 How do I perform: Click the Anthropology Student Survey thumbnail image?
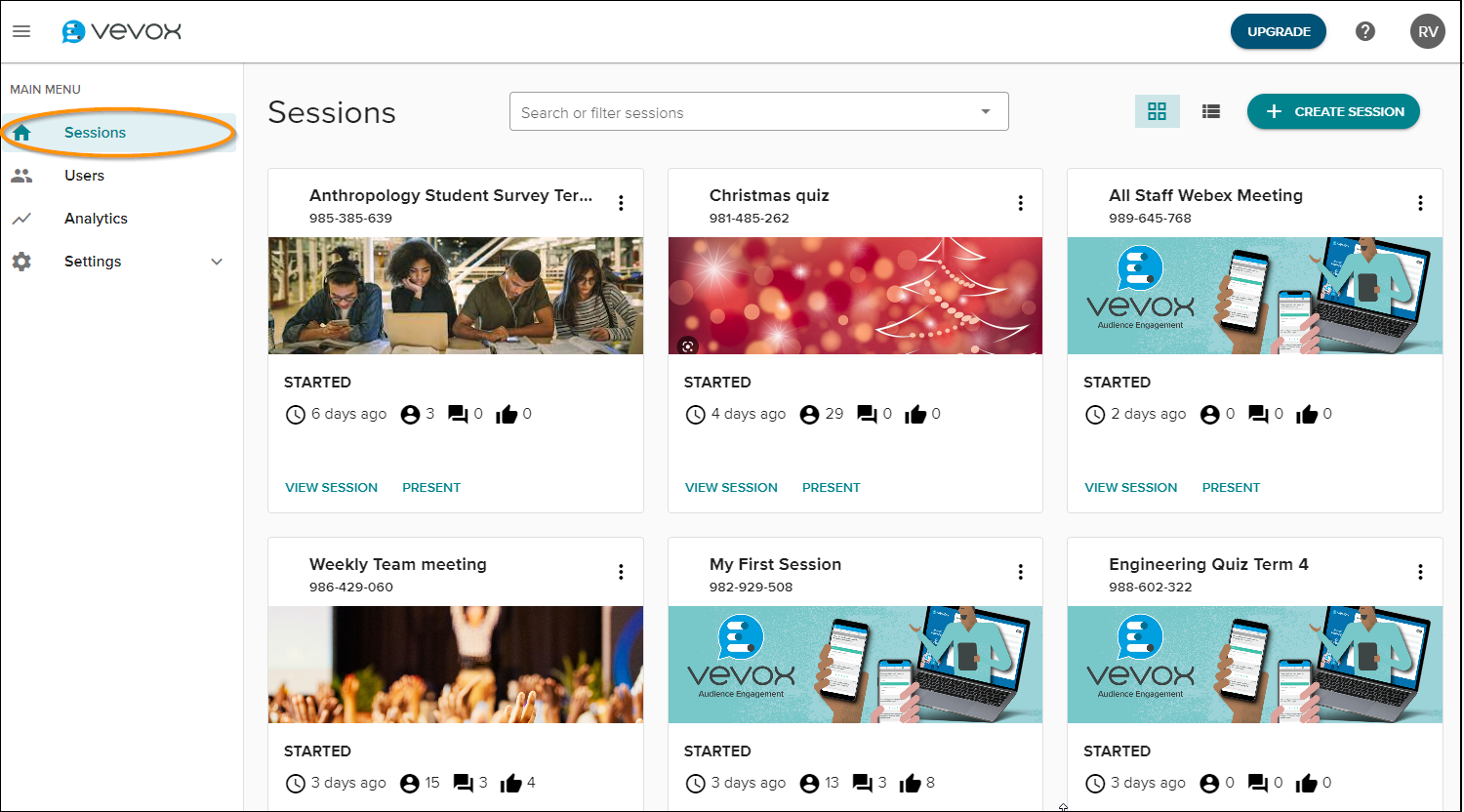(x=456, y=296)
